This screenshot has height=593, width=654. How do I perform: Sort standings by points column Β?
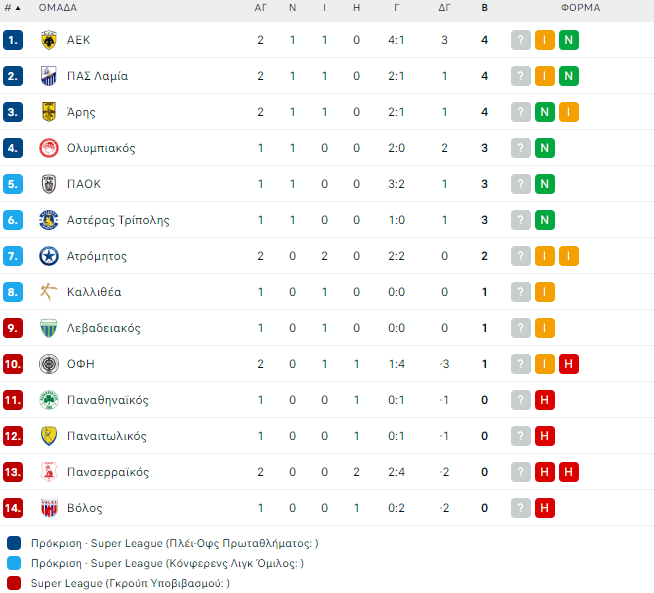pos(485,8)
